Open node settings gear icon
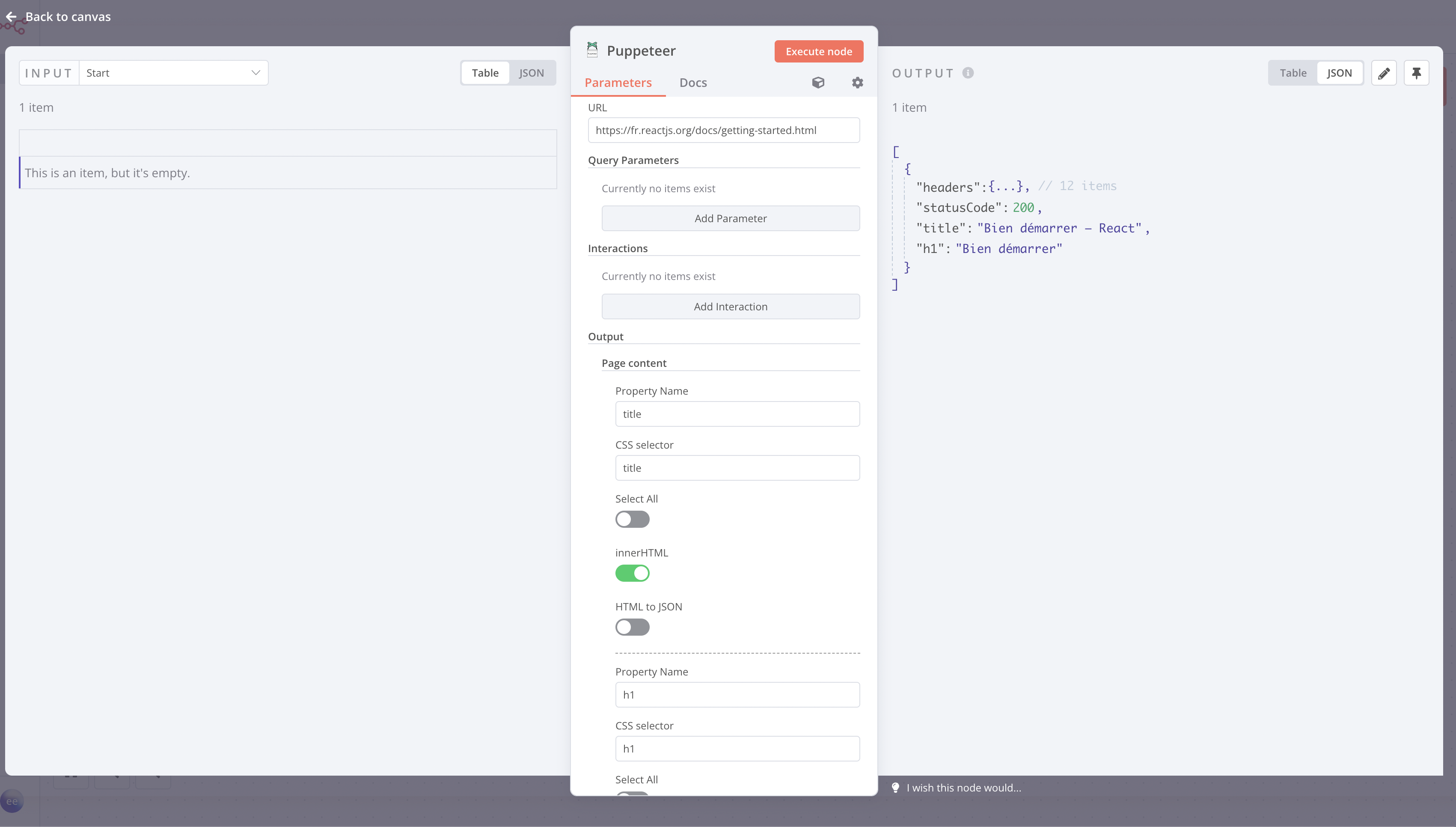Viewport: 1456px width, 827px height. (x=857, y=83)
